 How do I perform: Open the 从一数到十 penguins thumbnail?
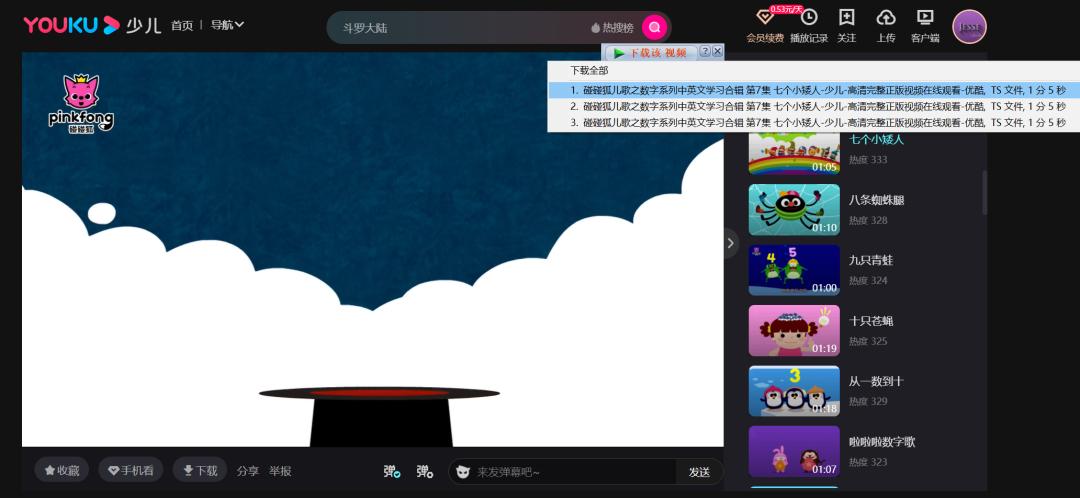[794, 391]
